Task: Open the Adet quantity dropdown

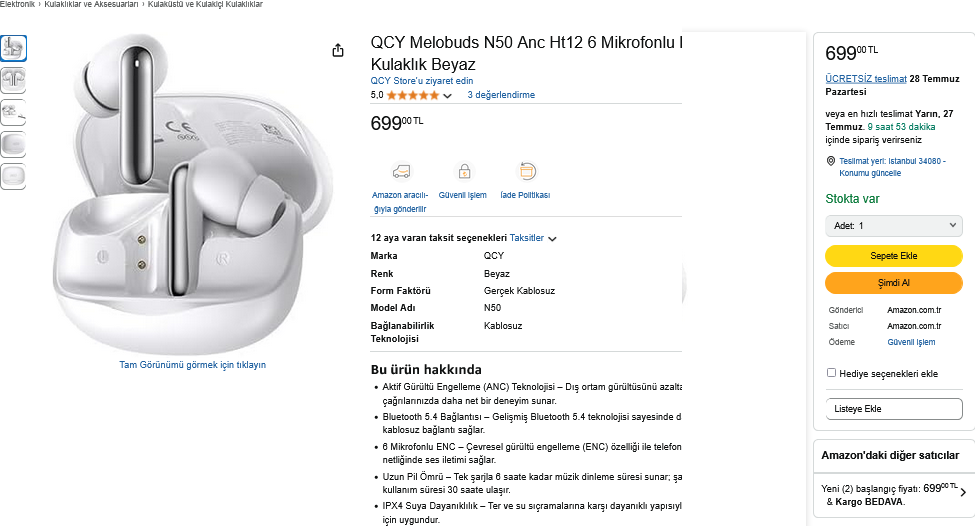Action: click(x=894, y=226)
